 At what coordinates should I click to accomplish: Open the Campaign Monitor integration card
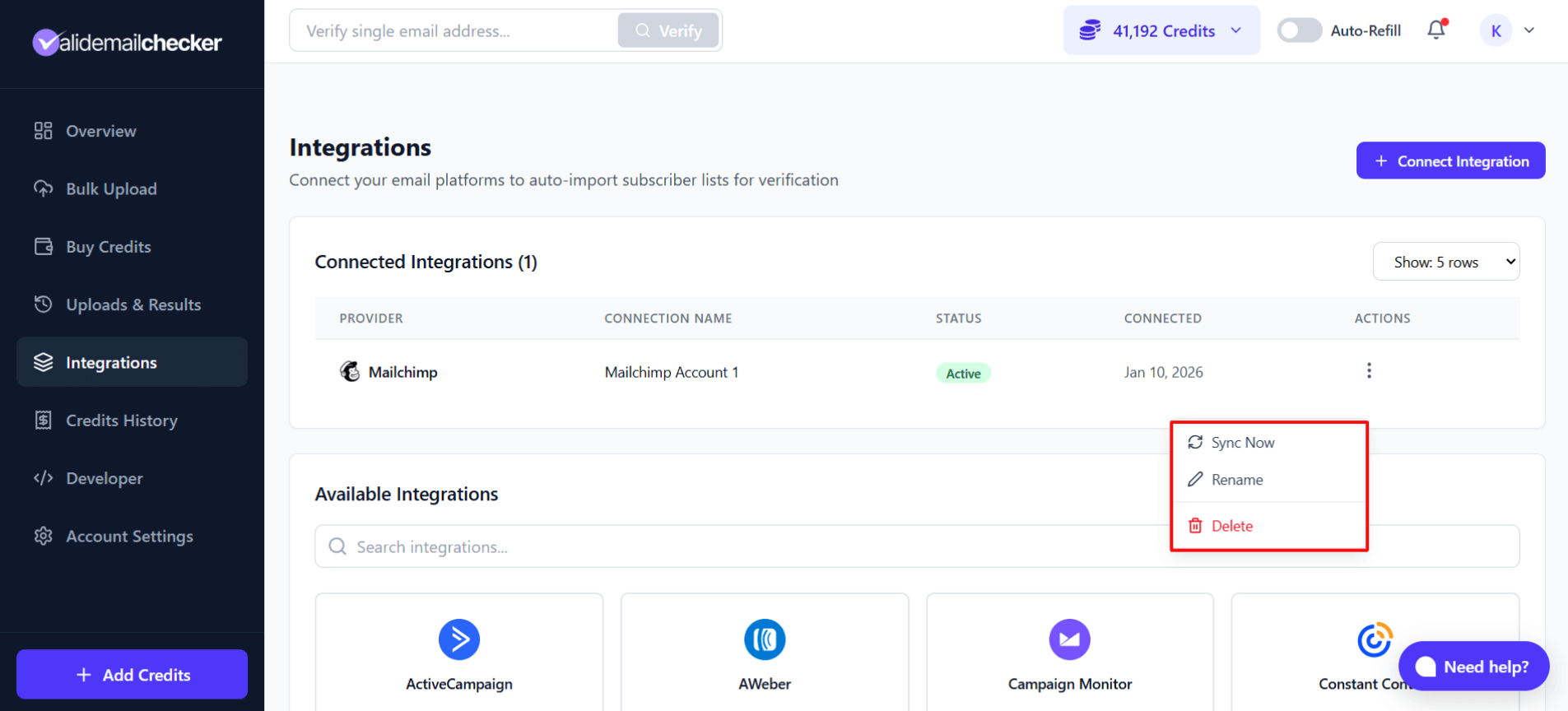[x=1070, y=652]
